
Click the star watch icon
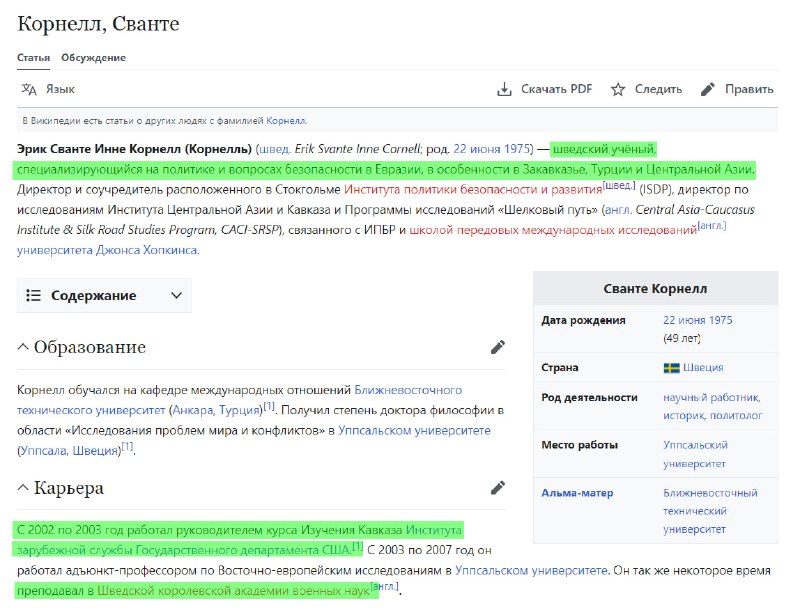tap(618, 89)
